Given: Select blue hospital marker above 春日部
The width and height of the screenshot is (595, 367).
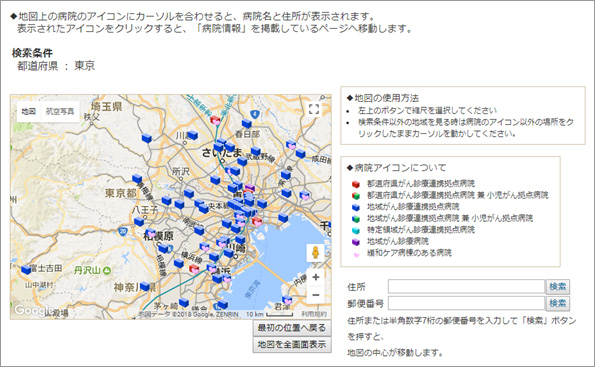Looking at the screenshot, I should (x=247, y=123).
